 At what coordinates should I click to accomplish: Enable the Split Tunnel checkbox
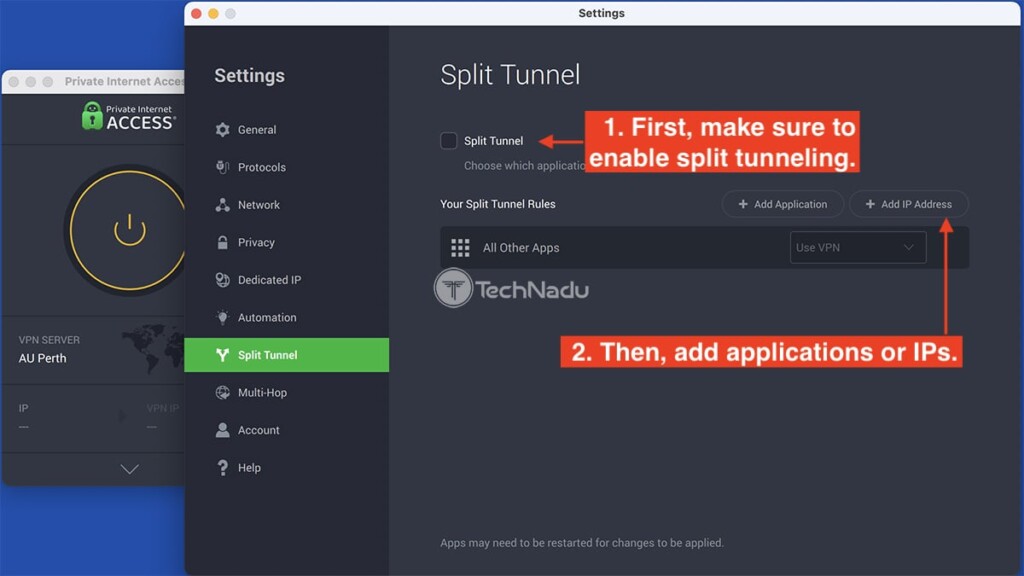tap(449, 140)
